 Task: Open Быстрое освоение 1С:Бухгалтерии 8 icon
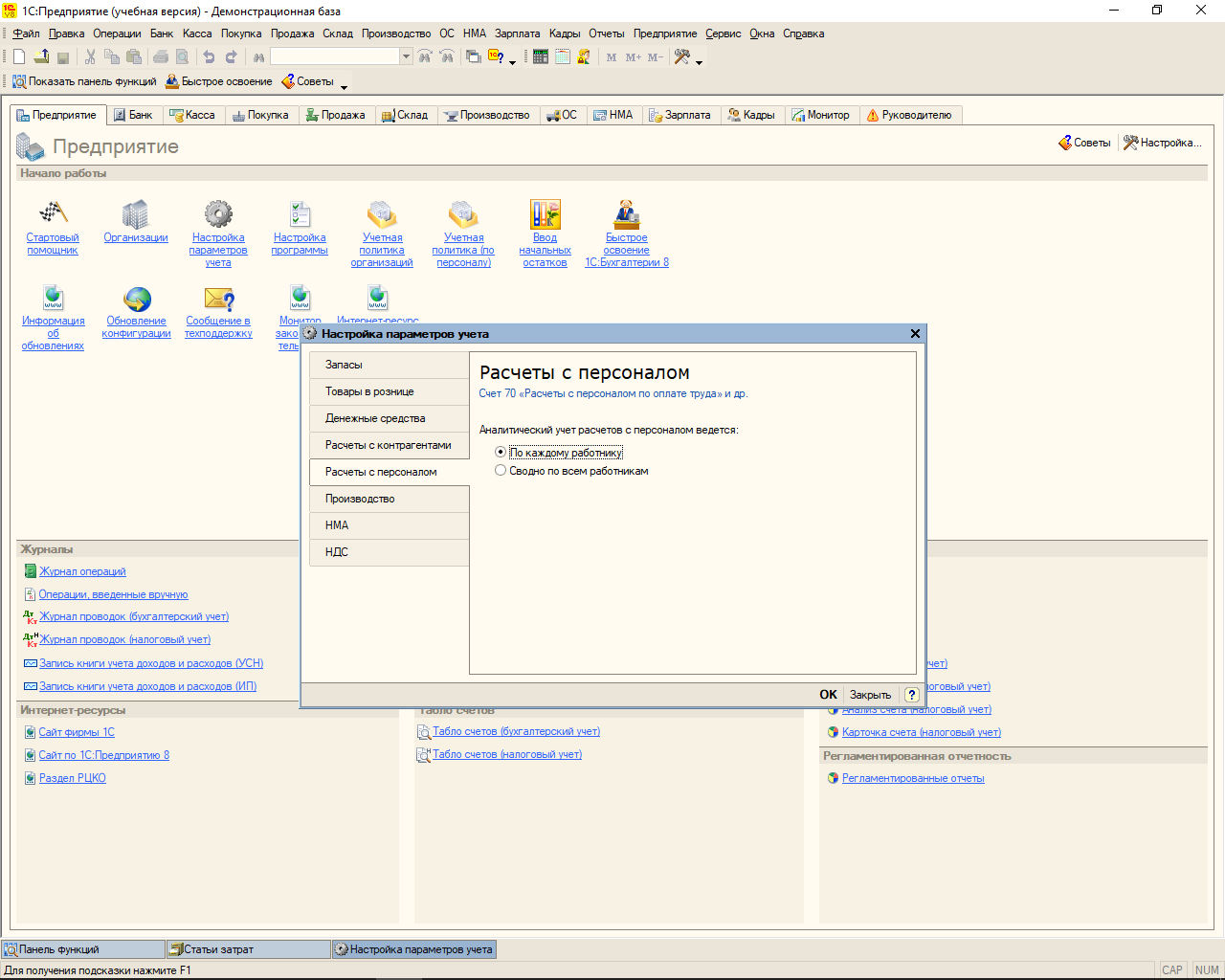tap(627, 213)
